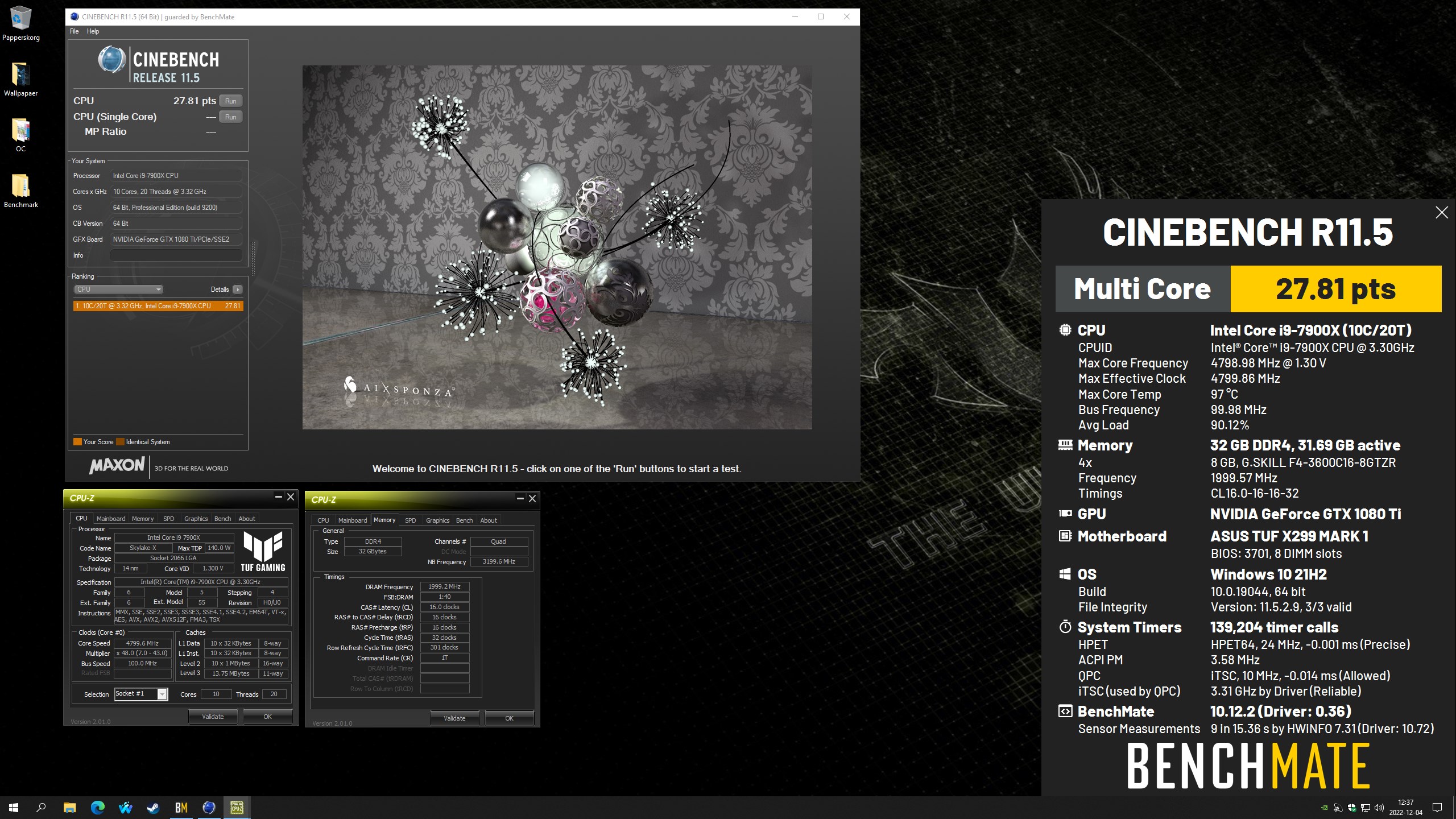Open the OC desktop folder
Screen dimensions: 1456x819
pyautogui.click(x=20, y=135)
